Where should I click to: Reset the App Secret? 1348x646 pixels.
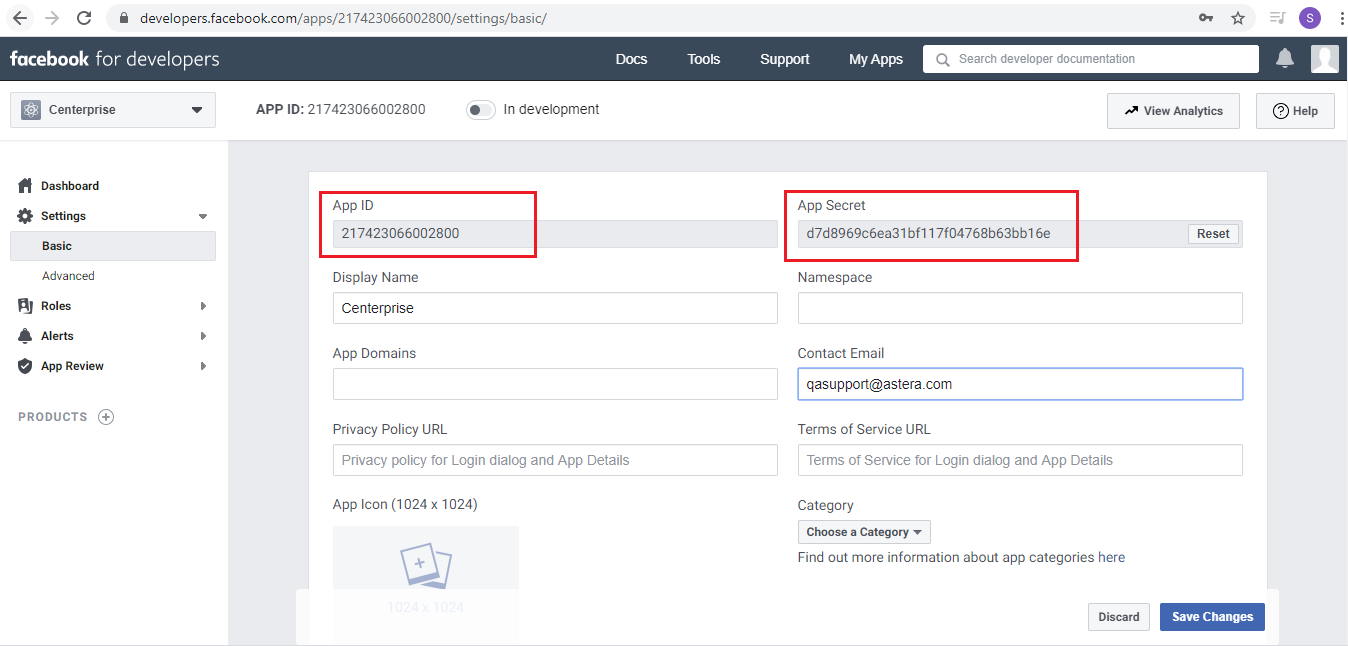point(1213,233)
